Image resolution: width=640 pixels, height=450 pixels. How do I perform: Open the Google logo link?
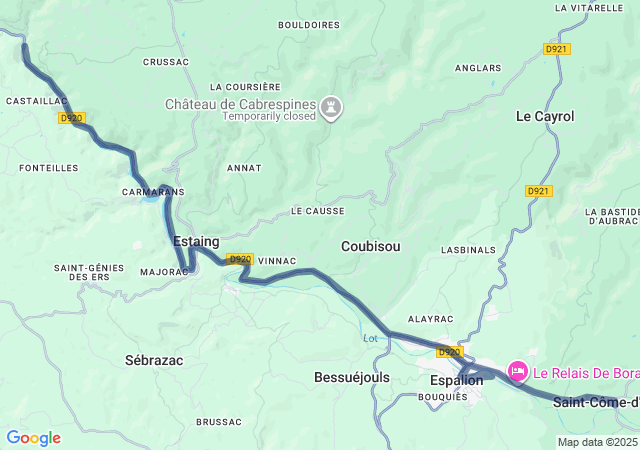tap(33, 438)
